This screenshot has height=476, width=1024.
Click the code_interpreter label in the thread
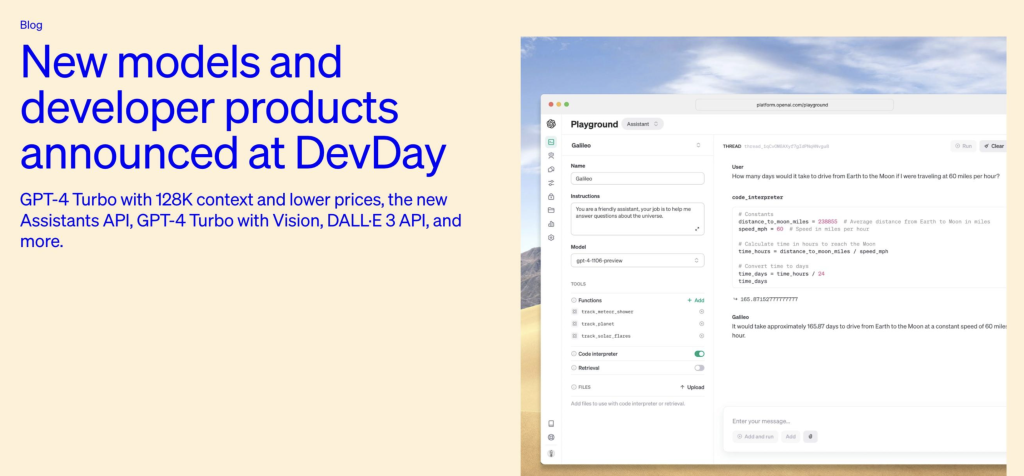click(x=758, y=197)
